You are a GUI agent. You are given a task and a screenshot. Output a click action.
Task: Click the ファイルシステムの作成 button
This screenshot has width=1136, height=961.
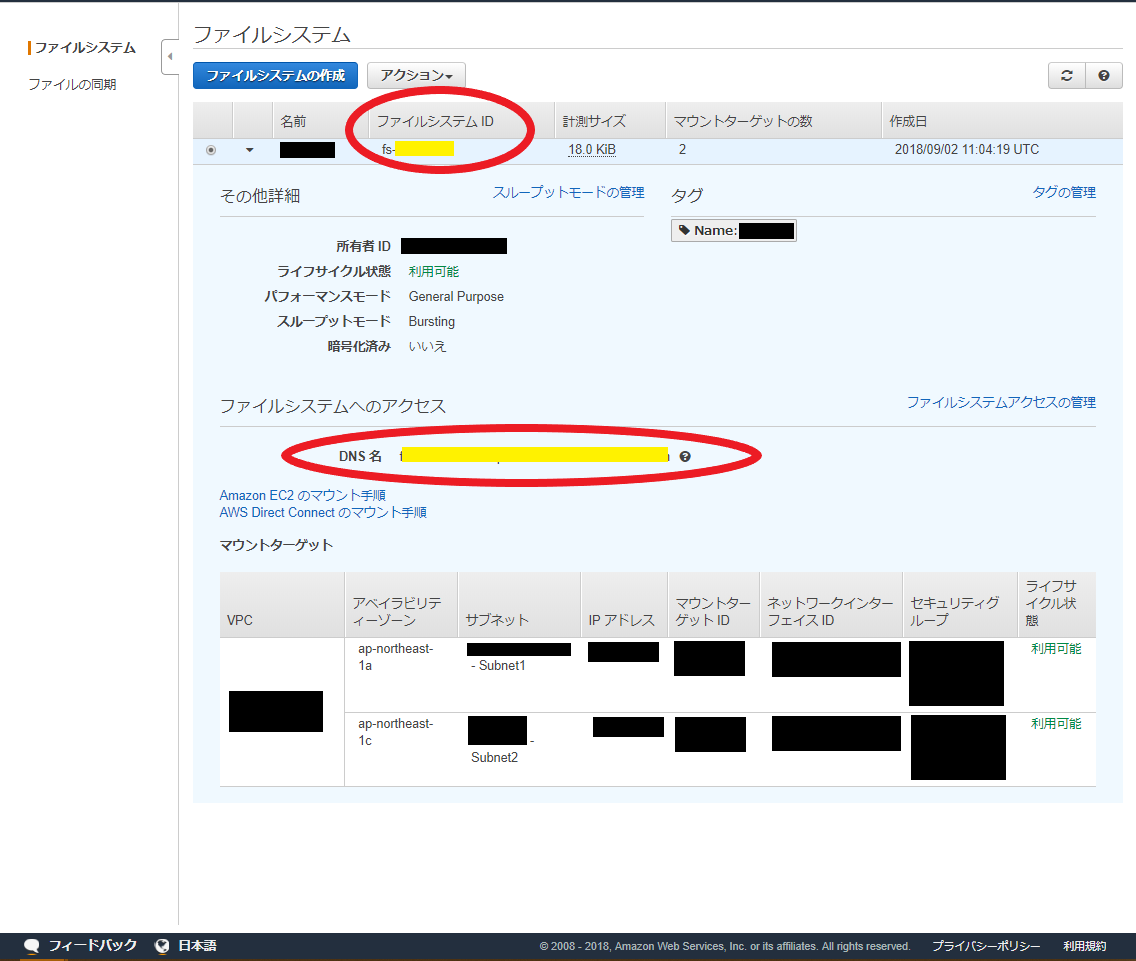point(275,75)
